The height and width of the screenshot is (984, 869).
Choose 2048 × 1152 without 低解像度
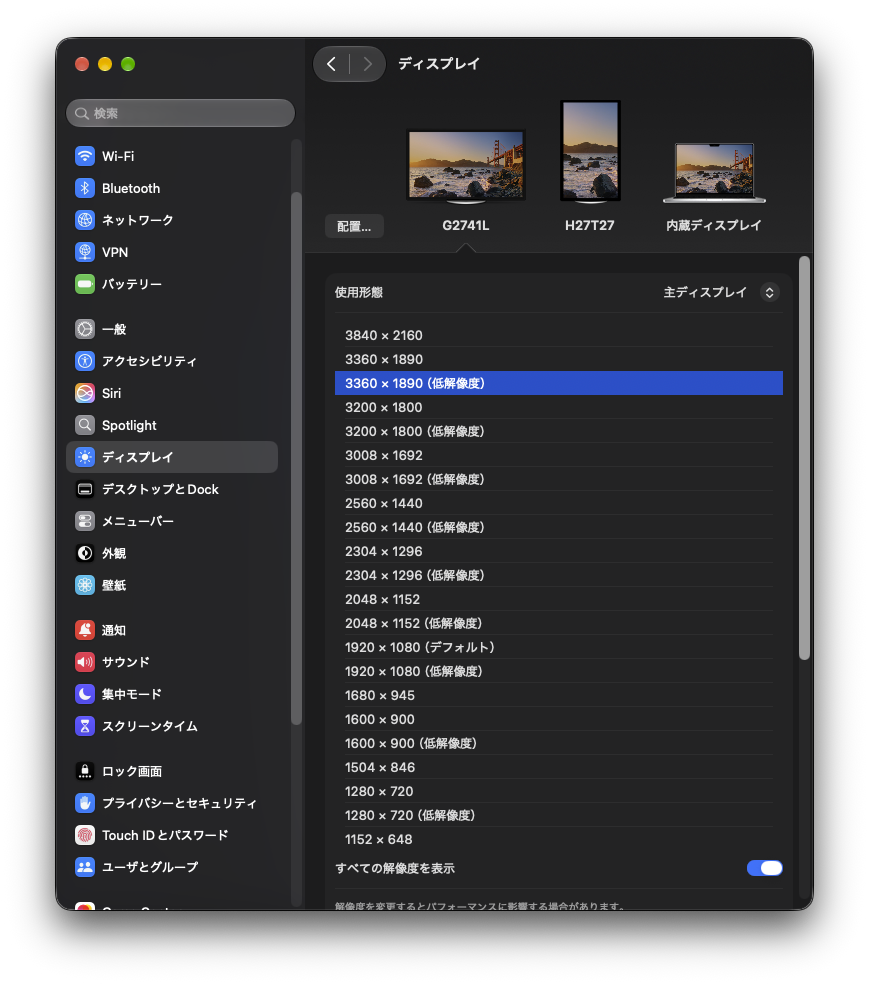[x=558, y=599]
